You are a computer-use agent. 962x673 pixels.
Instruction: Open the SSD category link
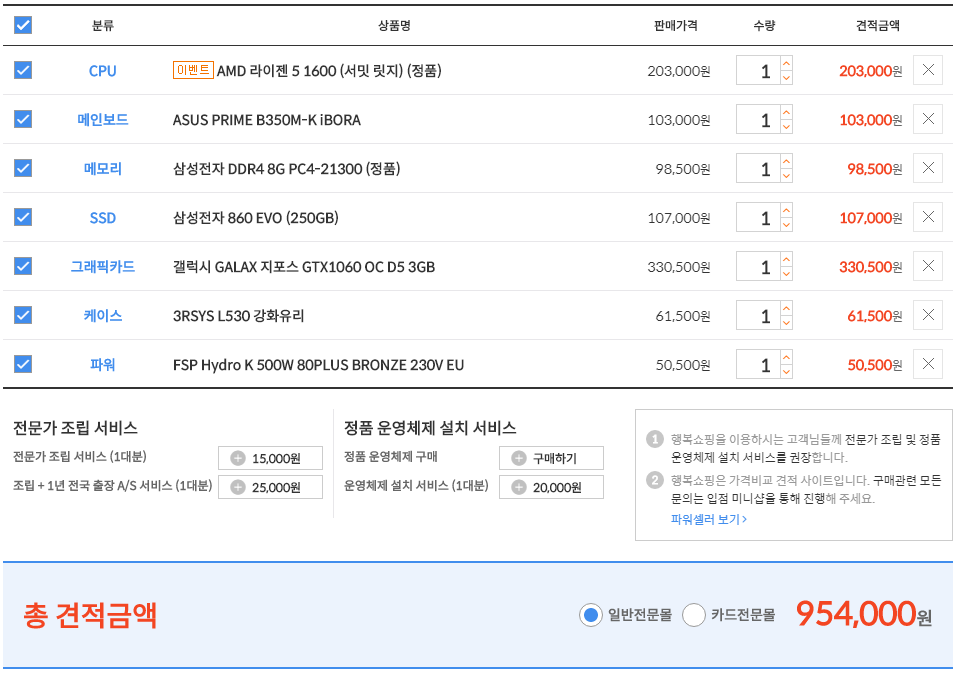(x=102, y=218)
